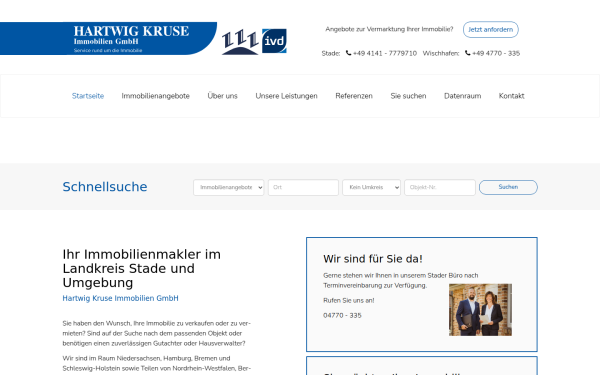Open the Referenzen page
The image size is (600, 375).
coord(354,96)
